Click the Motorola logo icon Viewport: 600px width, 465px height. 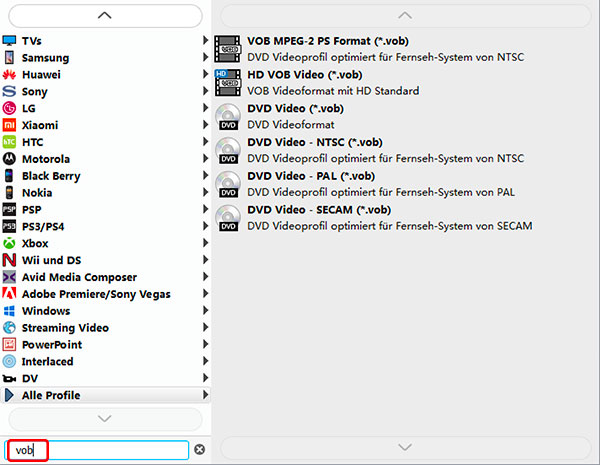[9, 158]
